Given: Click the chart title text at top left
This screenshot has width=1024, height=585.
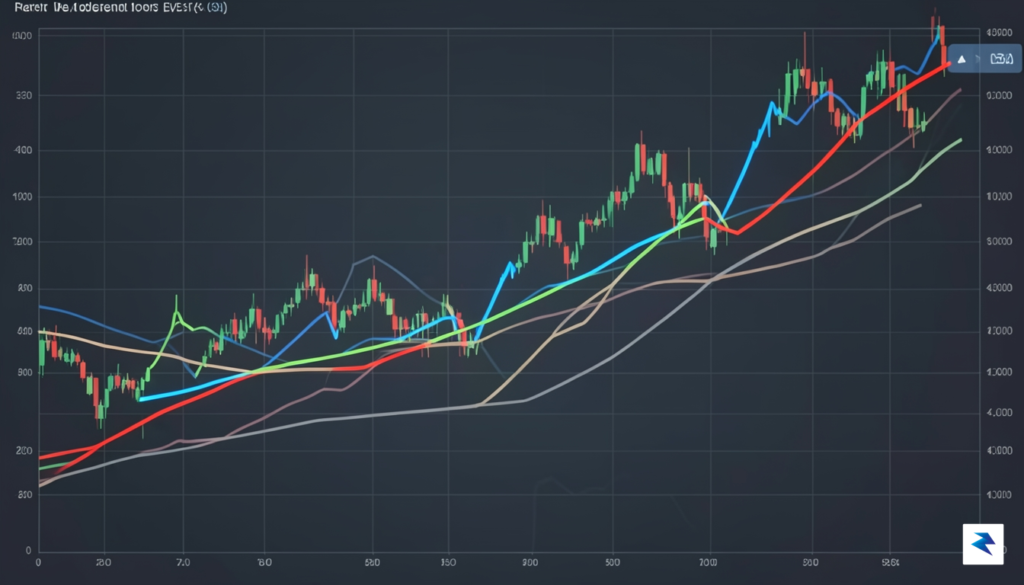Looking at the screenshot, I should point(121,7).
